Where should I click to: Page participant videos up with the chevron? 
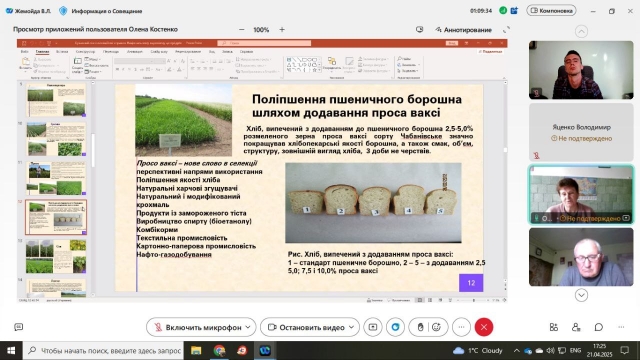(581, 31)
